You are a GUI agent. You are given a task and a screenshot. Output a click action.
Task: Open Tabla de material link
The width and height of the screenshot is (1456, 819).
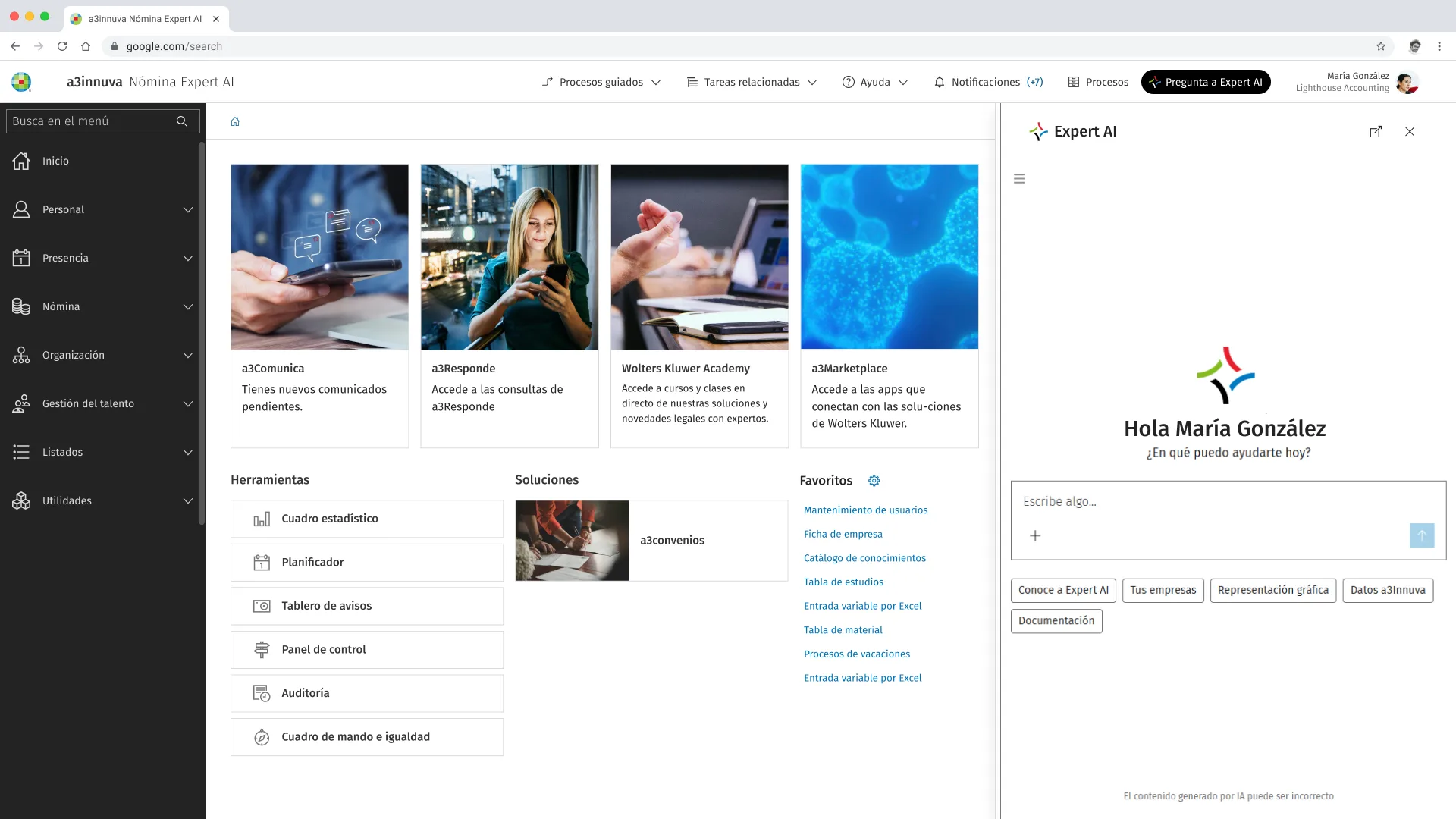click(x=843, y=630)
